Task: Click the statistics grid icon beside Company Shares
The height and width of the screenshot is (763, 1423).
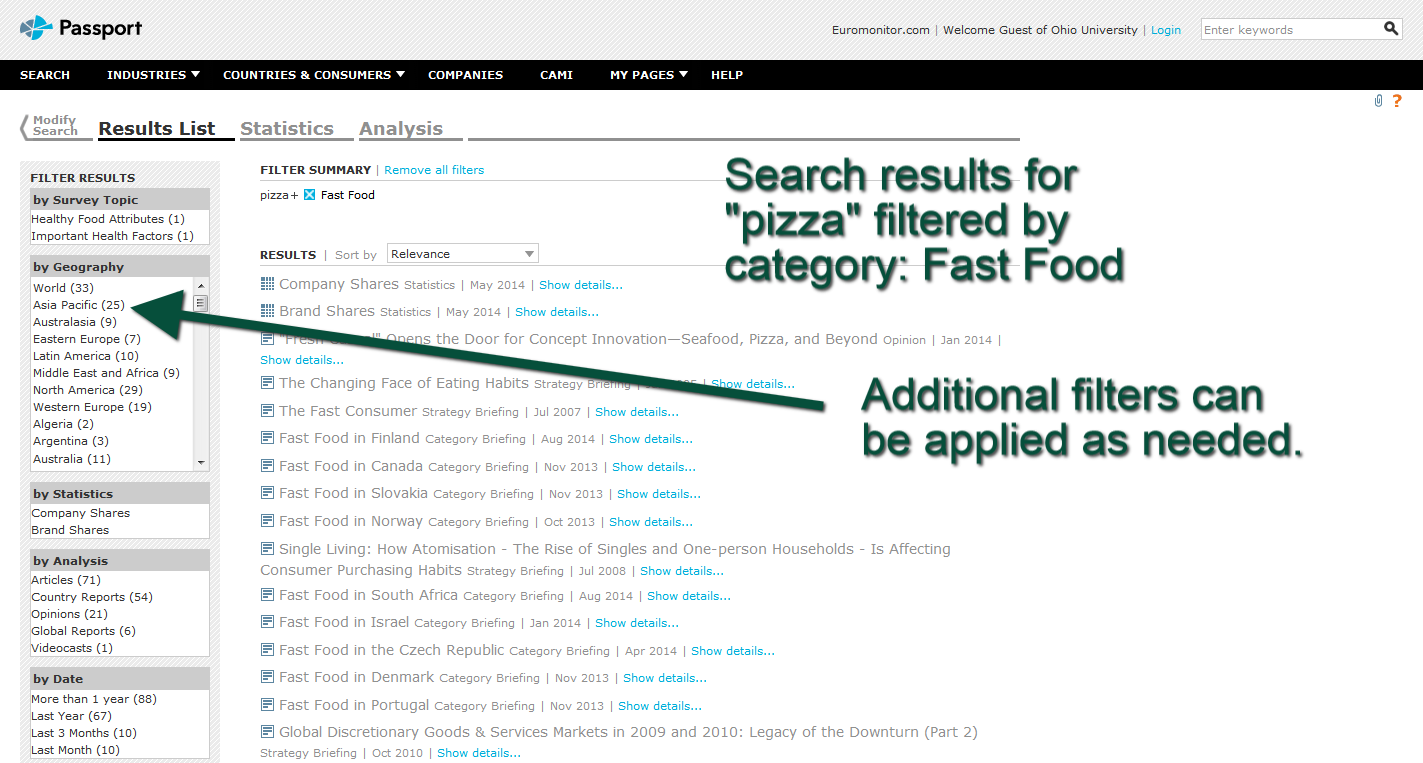Action: click(267, 284)
